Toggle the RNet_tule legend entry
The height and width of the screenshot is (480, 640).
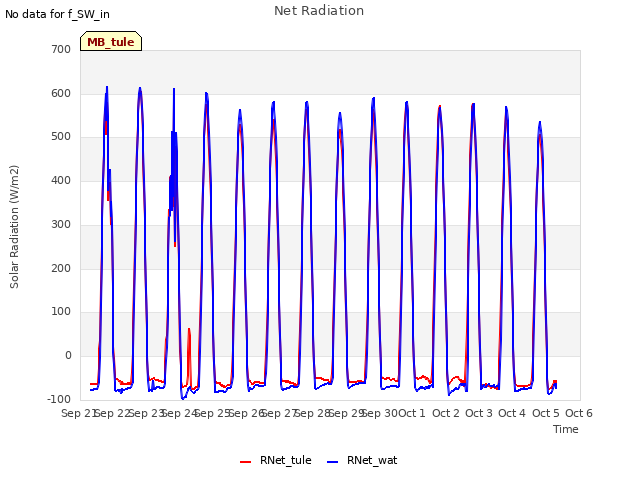click(x=276, y=460)
